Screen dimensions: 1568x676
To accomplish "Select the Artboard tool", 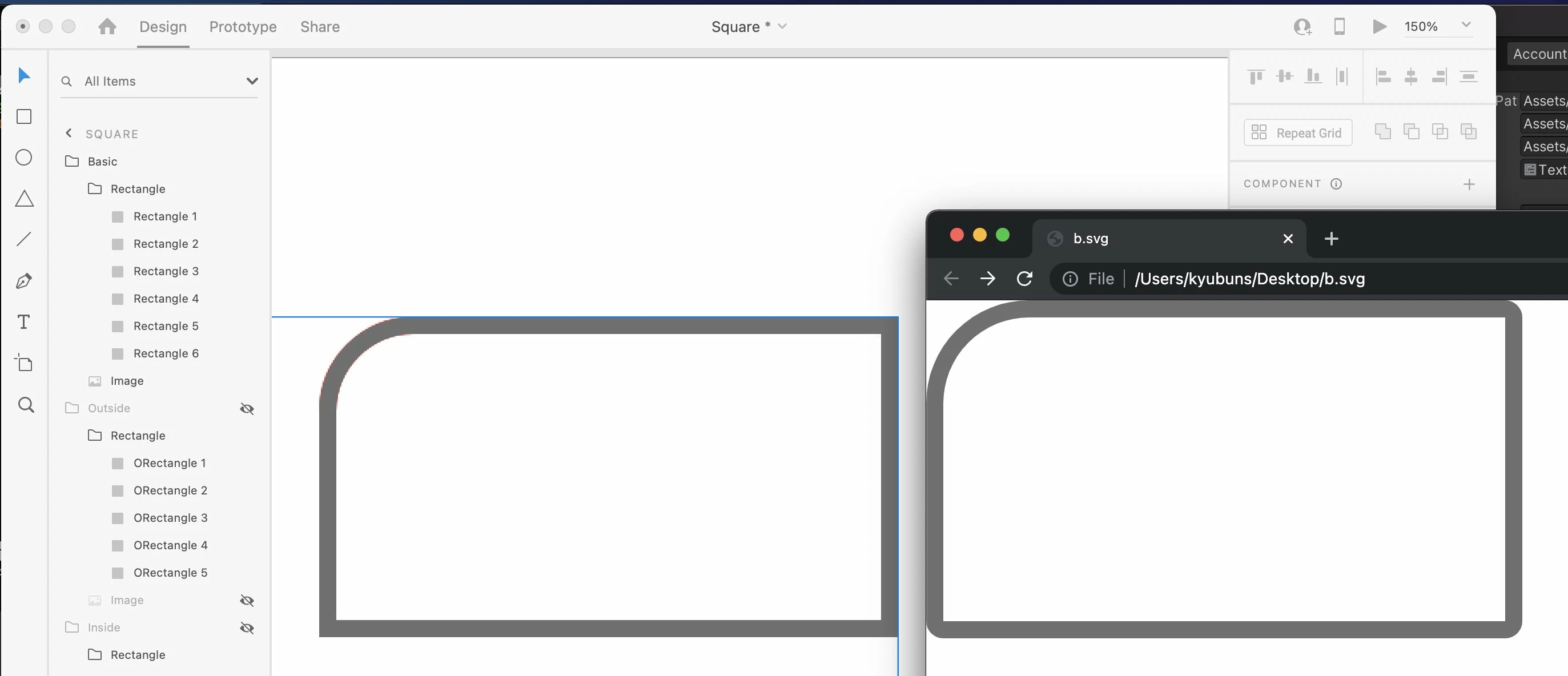I will [24, 363].
